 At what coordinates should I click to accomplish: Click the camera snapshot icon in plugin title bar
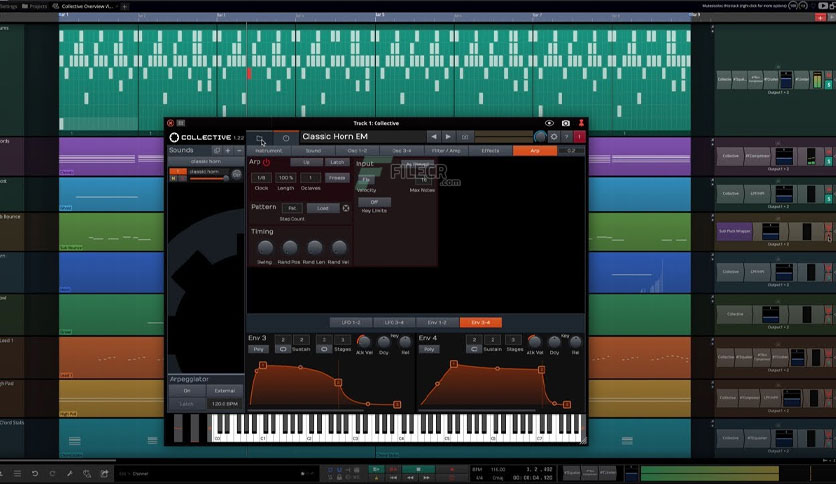pos(566,123)
